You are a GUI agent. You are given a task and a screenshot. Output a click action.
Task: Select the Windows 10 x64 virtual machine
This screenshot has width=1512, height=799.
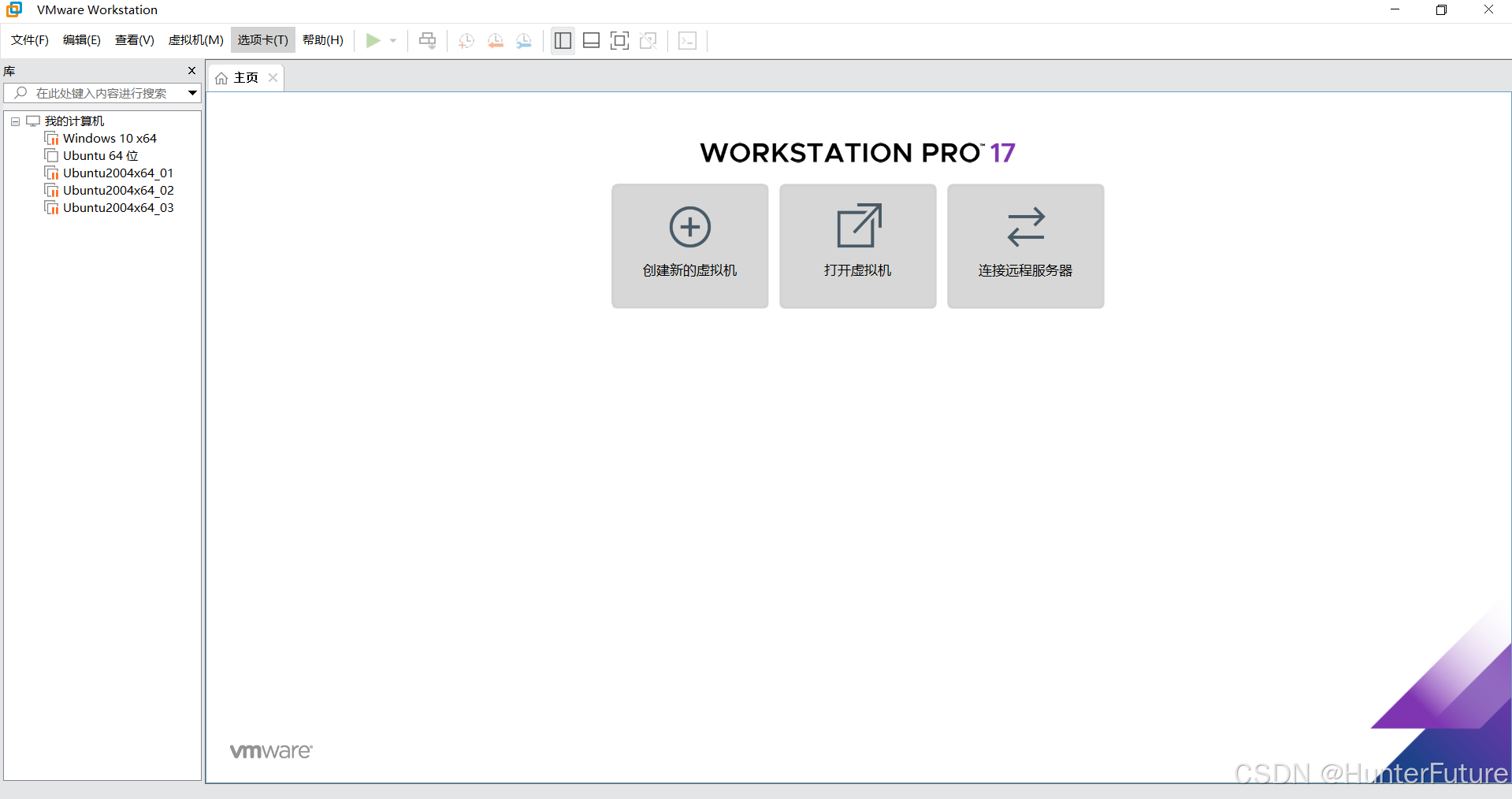click(110, 139)
